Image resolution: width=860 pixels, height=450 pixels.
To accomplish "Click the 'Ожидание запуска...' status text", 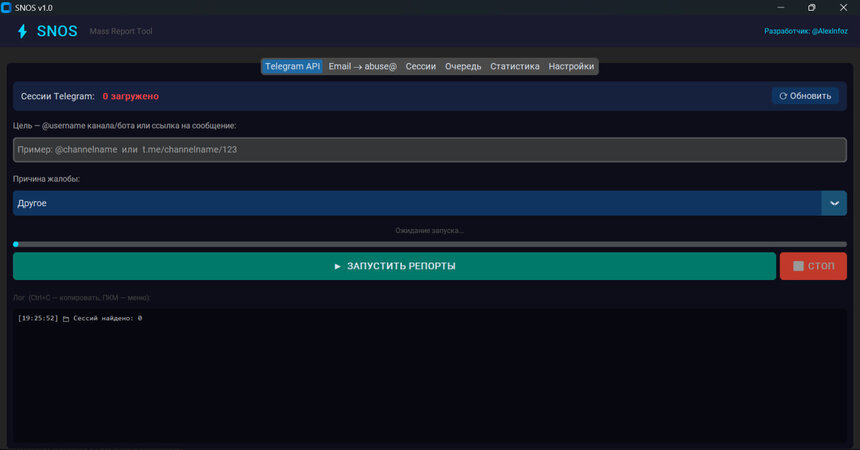I will click(429, 230).
